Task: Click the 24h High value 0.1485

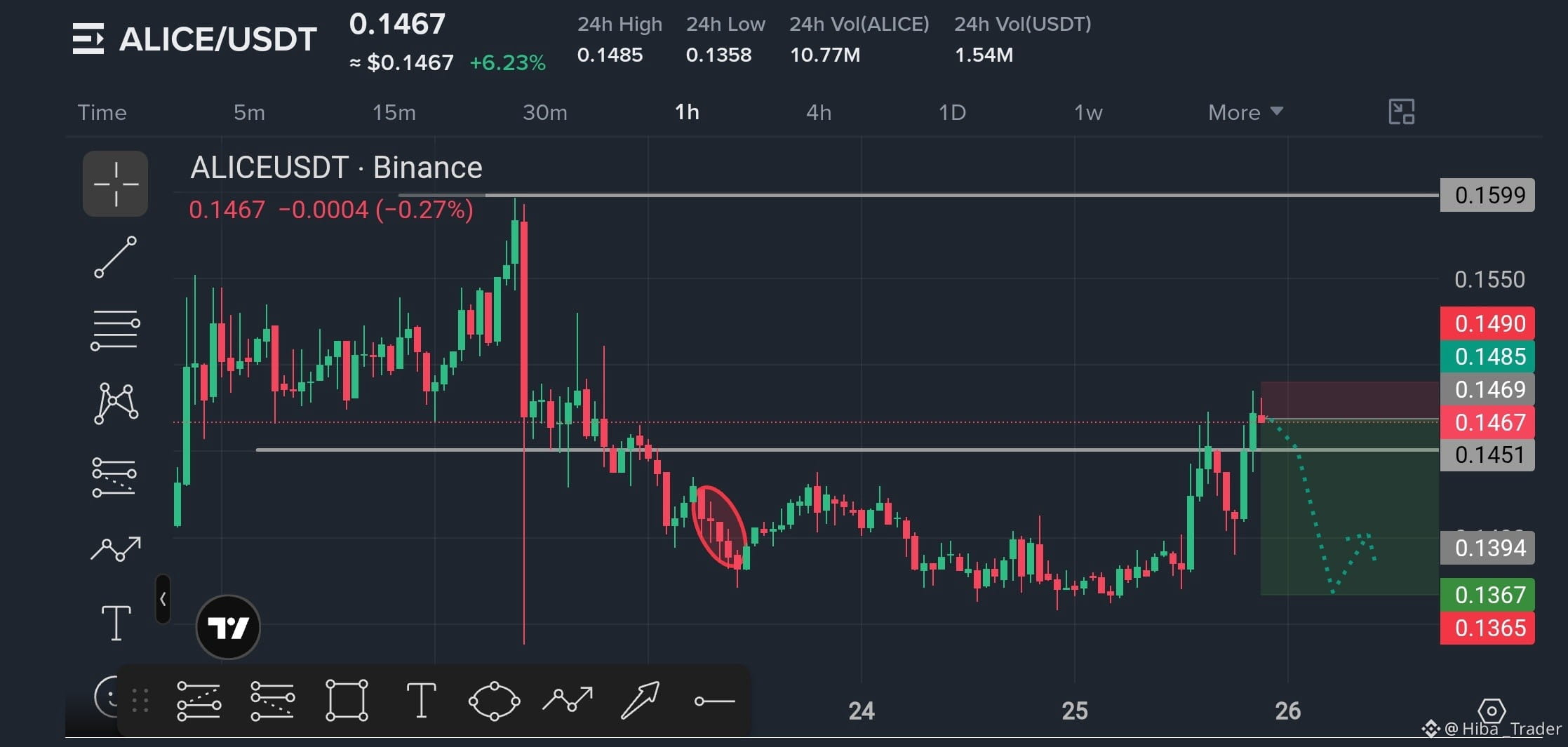Action: (610, 55)
